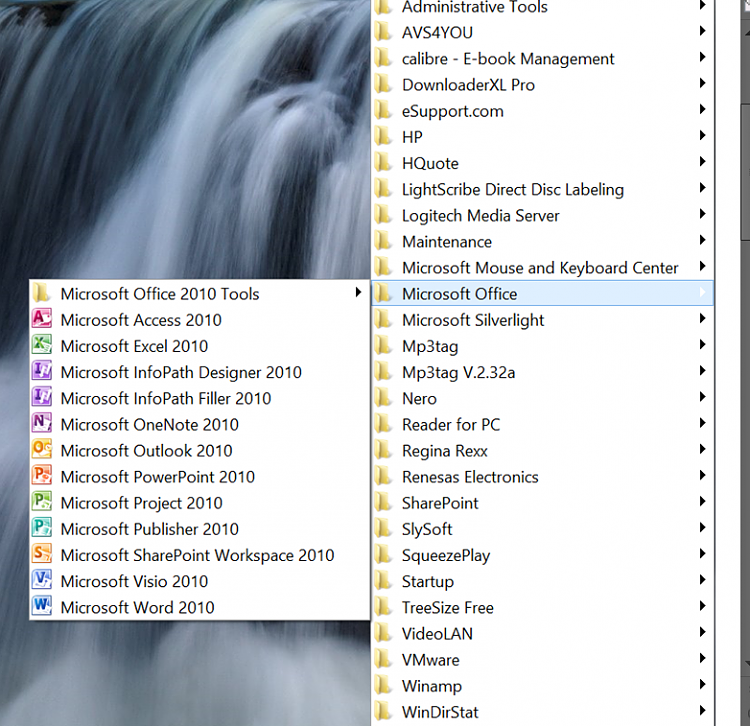This screenshot has width=750, height=726.
Task: Click the VideoLAN folder icon
Action: 383,633
